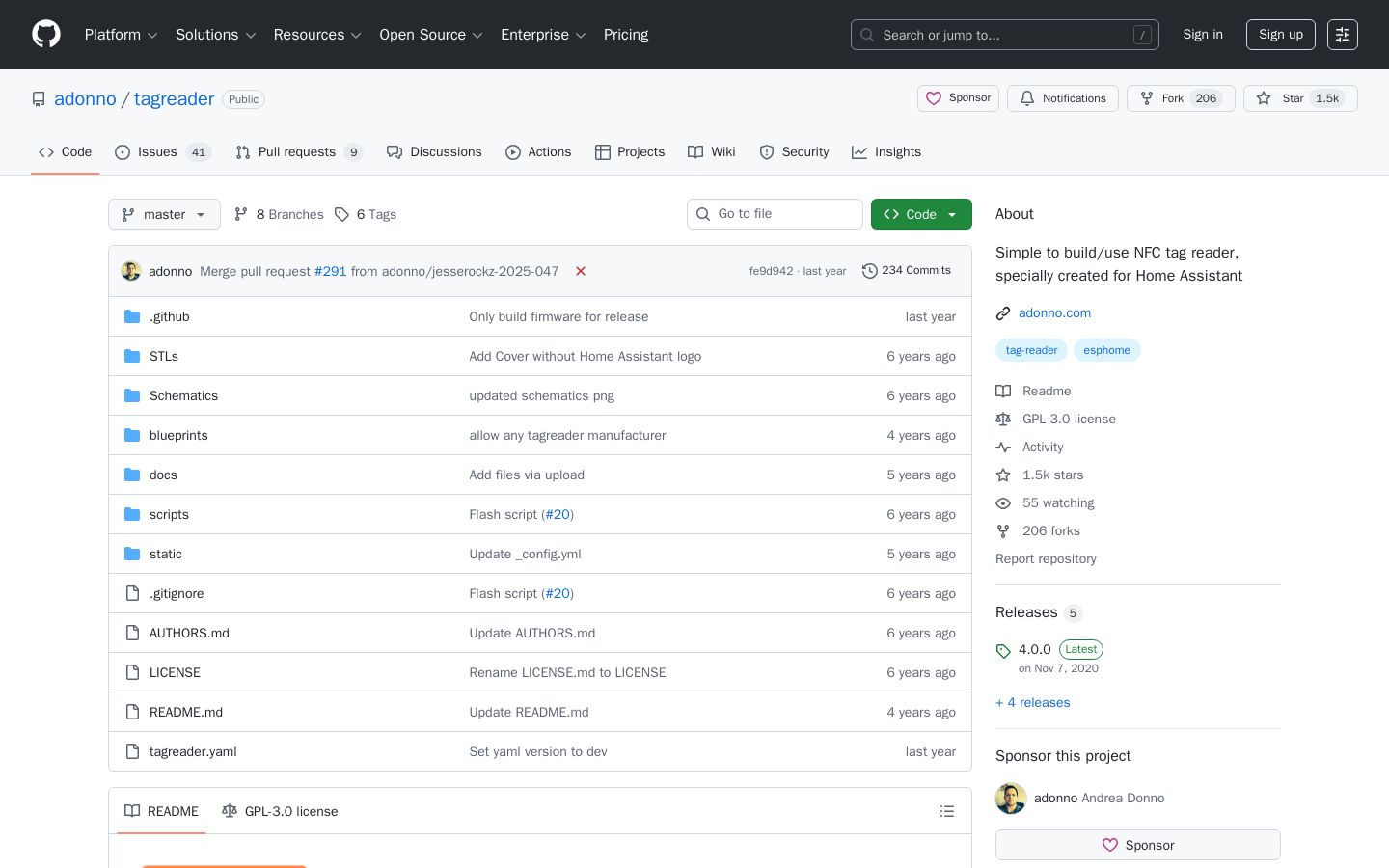Open the Security tab
Viewport: 1389px width, 868px height.
click(x=794, y=152)
